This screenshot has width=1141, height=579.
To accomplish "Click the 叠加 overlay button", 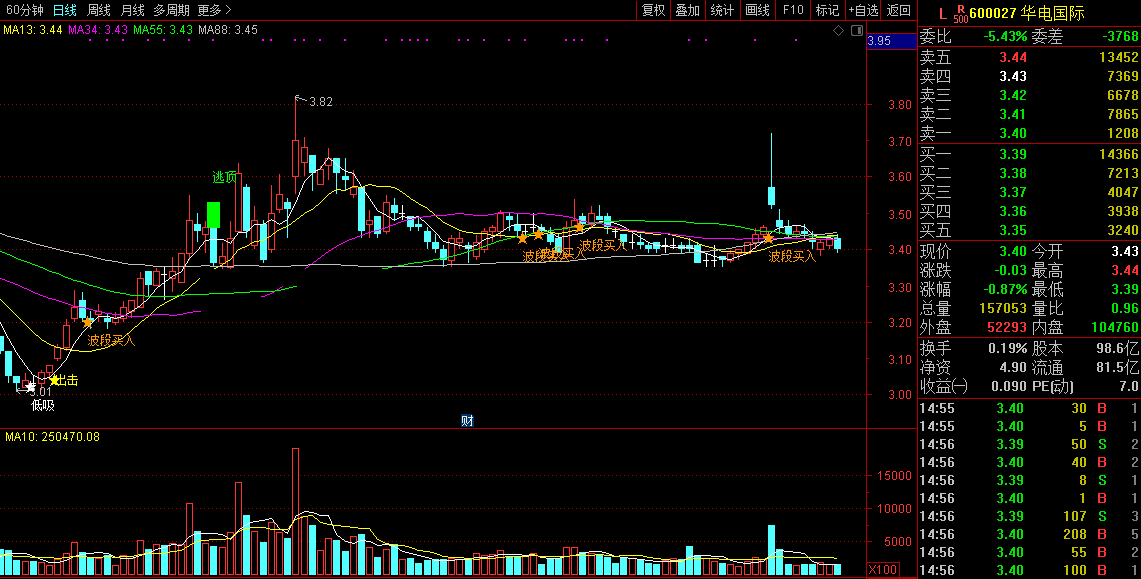I will 688,10.
